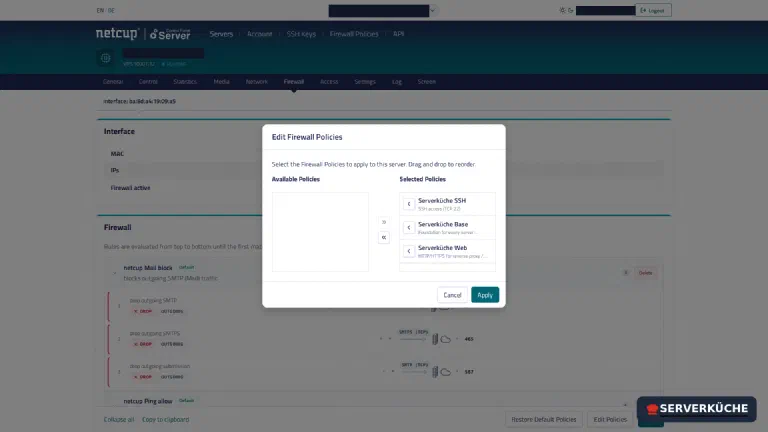
Task: Move all policies to Available with double-left arrow
Action: tap(384, 238)
